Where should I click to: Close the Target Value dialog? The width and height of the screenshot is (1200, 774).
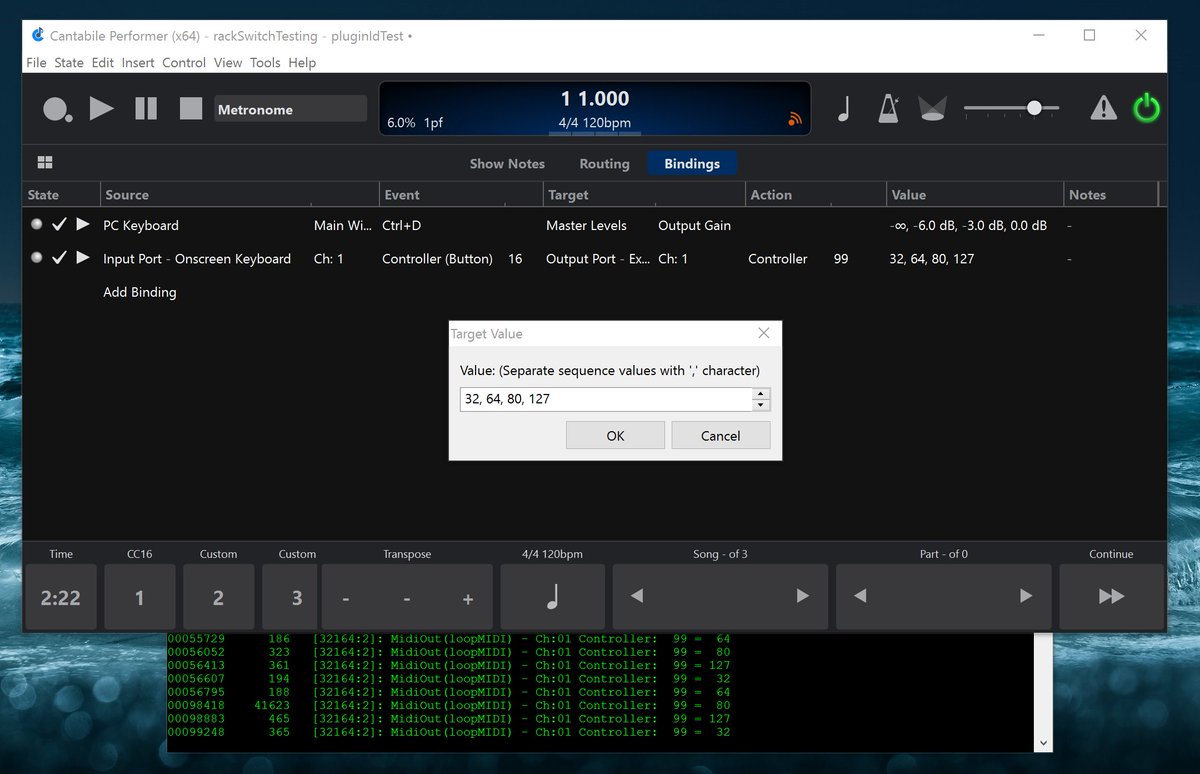(x=764, y=333)
